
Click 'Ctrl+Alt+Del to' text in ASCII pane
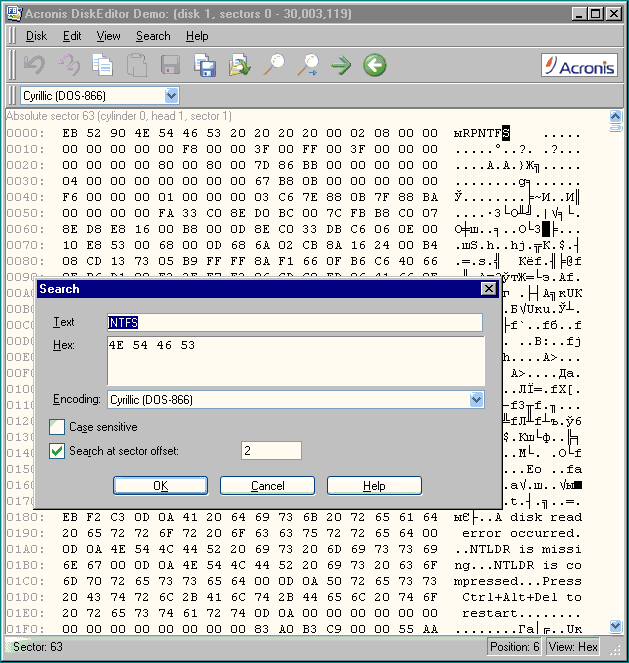(x=522, y=597)
